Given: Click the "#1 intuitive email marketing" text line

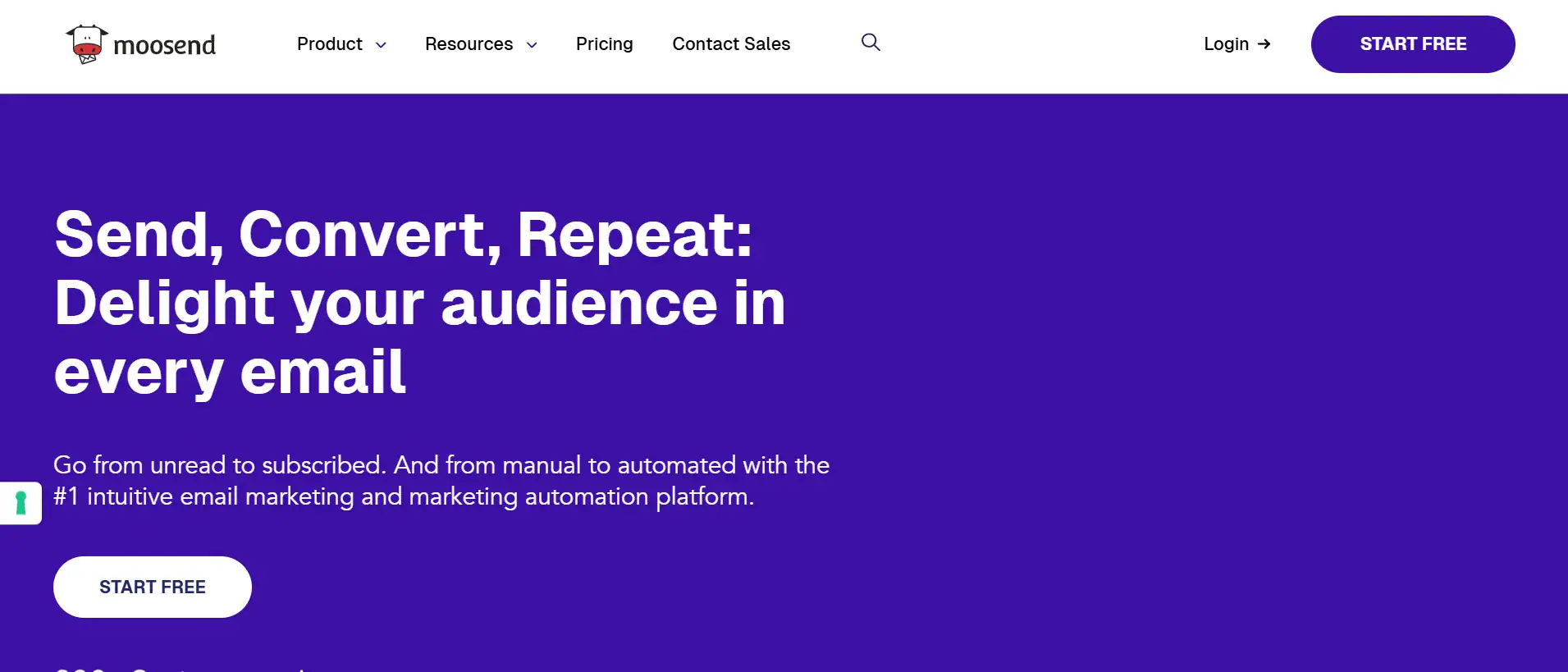Looking at the screenshot, I should click(x=403, y=496).
